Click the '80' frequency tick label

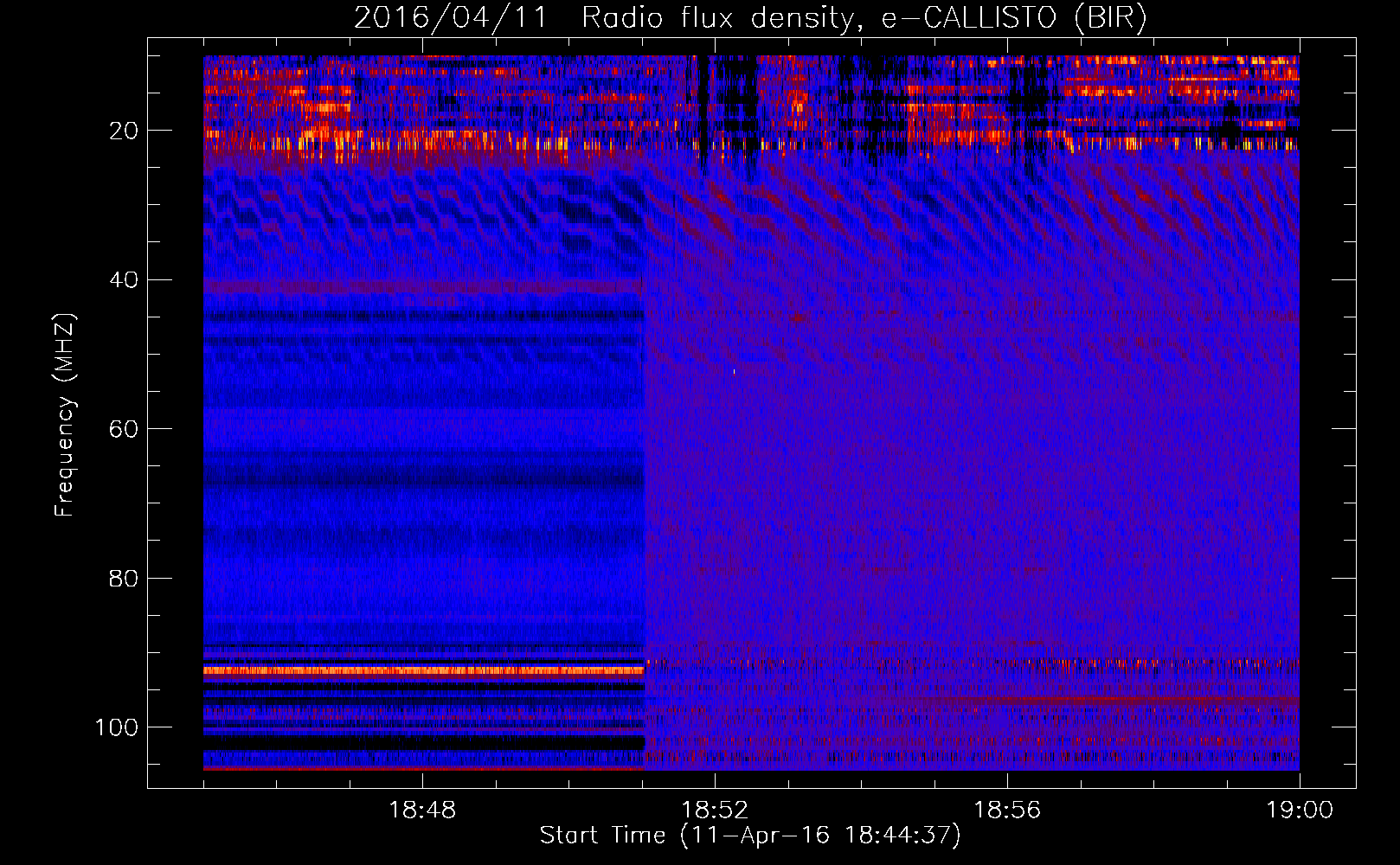124,579
